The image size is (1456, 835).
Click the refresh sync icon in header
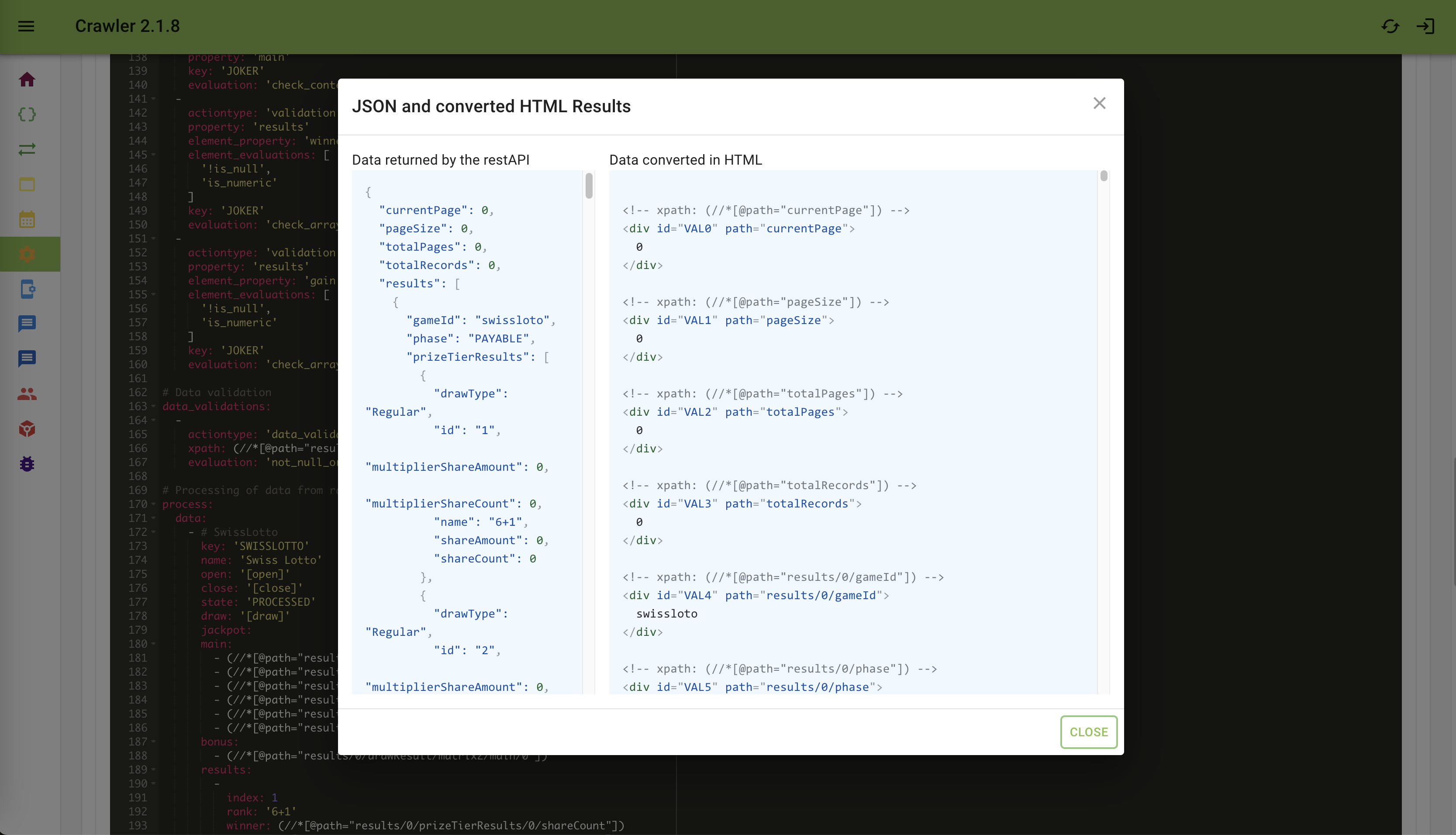(x=1390, y=26)
